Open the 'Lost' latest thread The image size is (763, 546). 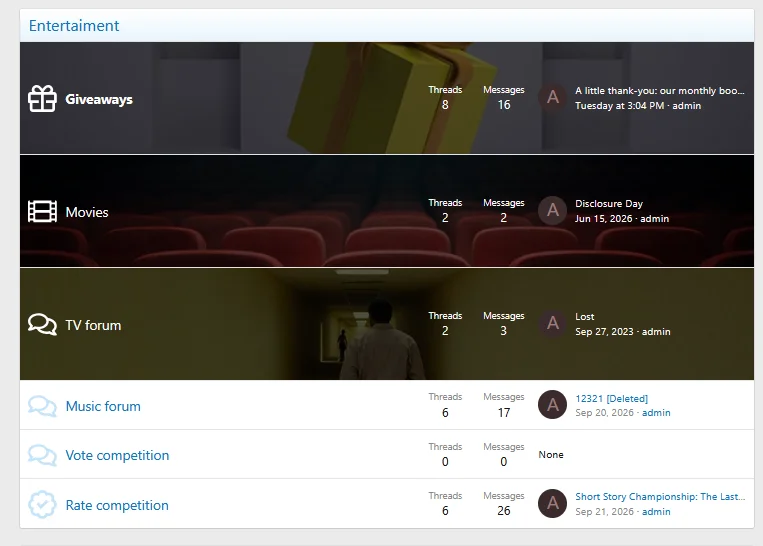coord(584,316)
